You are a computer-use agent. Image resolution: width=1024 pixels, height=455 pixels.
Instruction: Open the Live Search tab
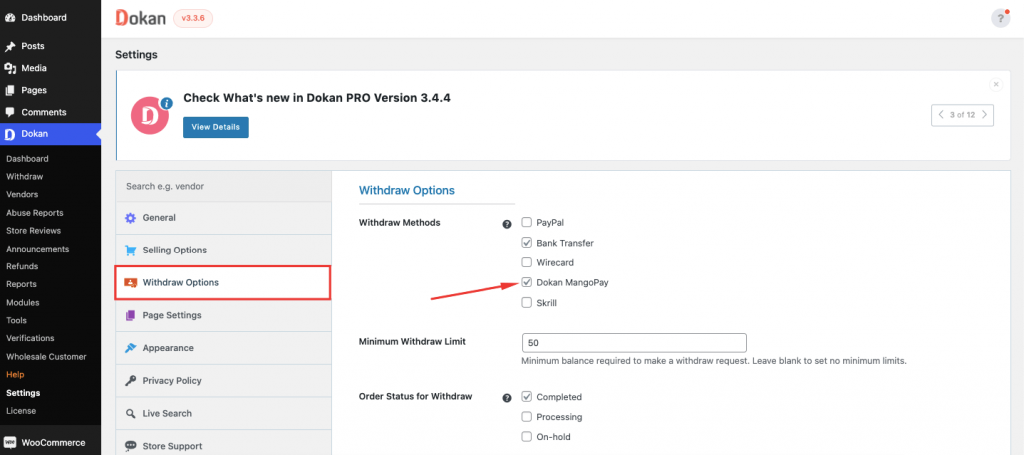click(x=223, y=413)
